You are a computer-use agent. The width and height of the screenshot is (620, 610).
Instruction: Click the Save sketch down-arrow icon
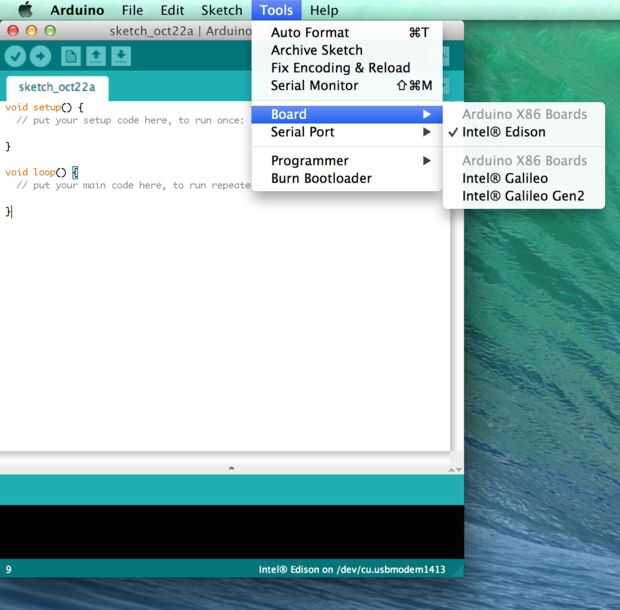(121, 56)
